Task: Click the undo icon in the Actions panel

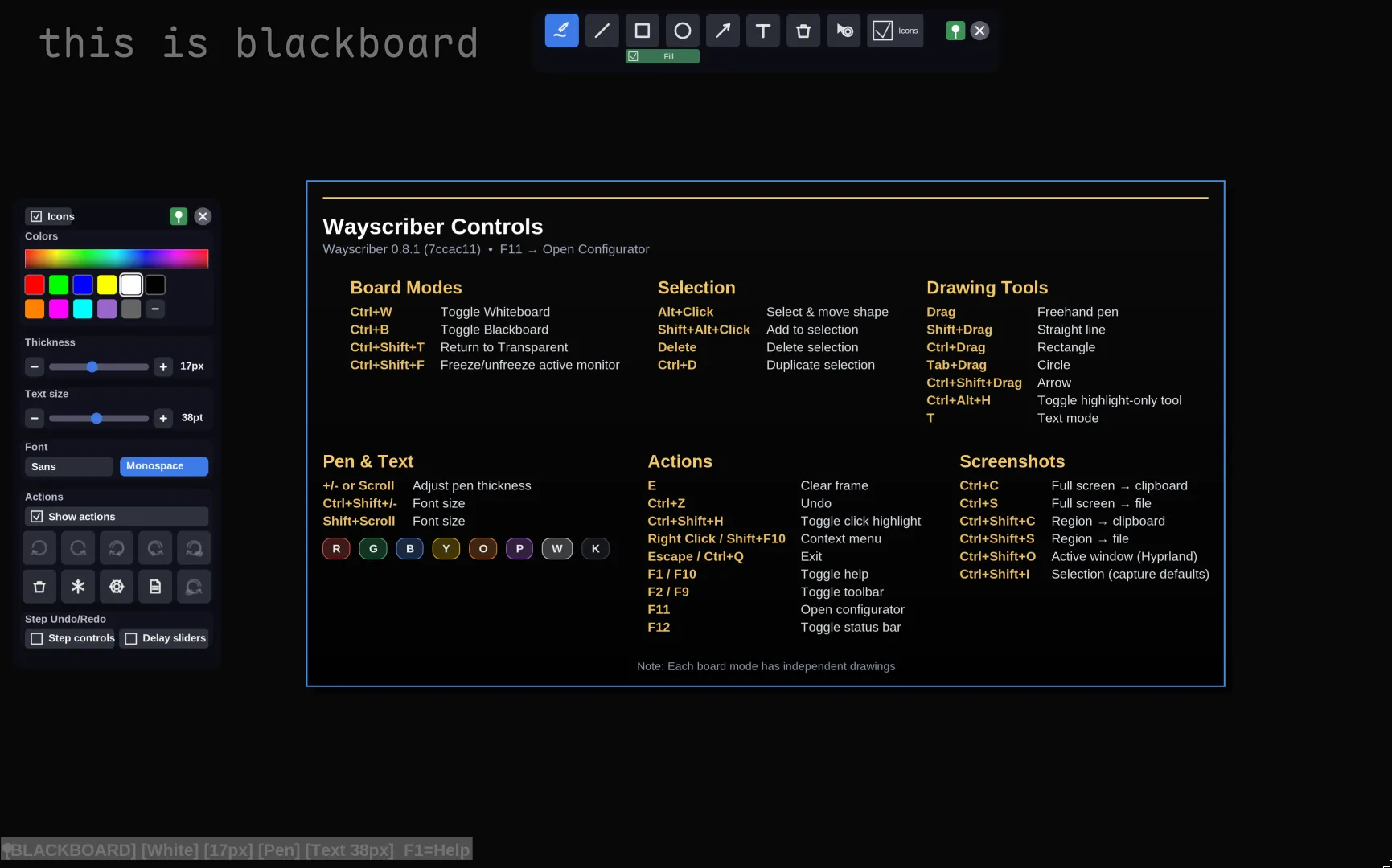Action: click(x=39, y=547)
